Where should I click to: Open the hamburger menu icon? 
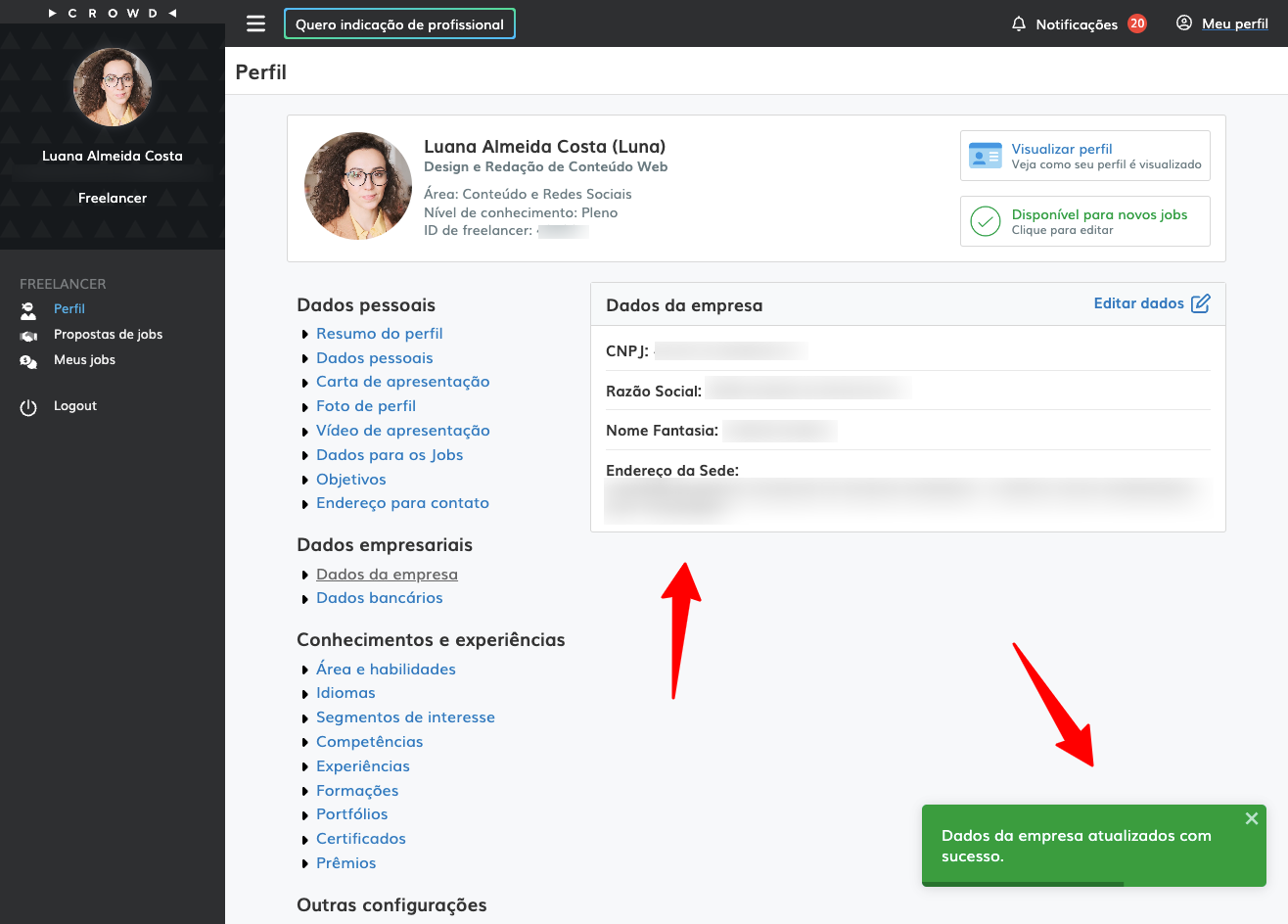[255, 23]
